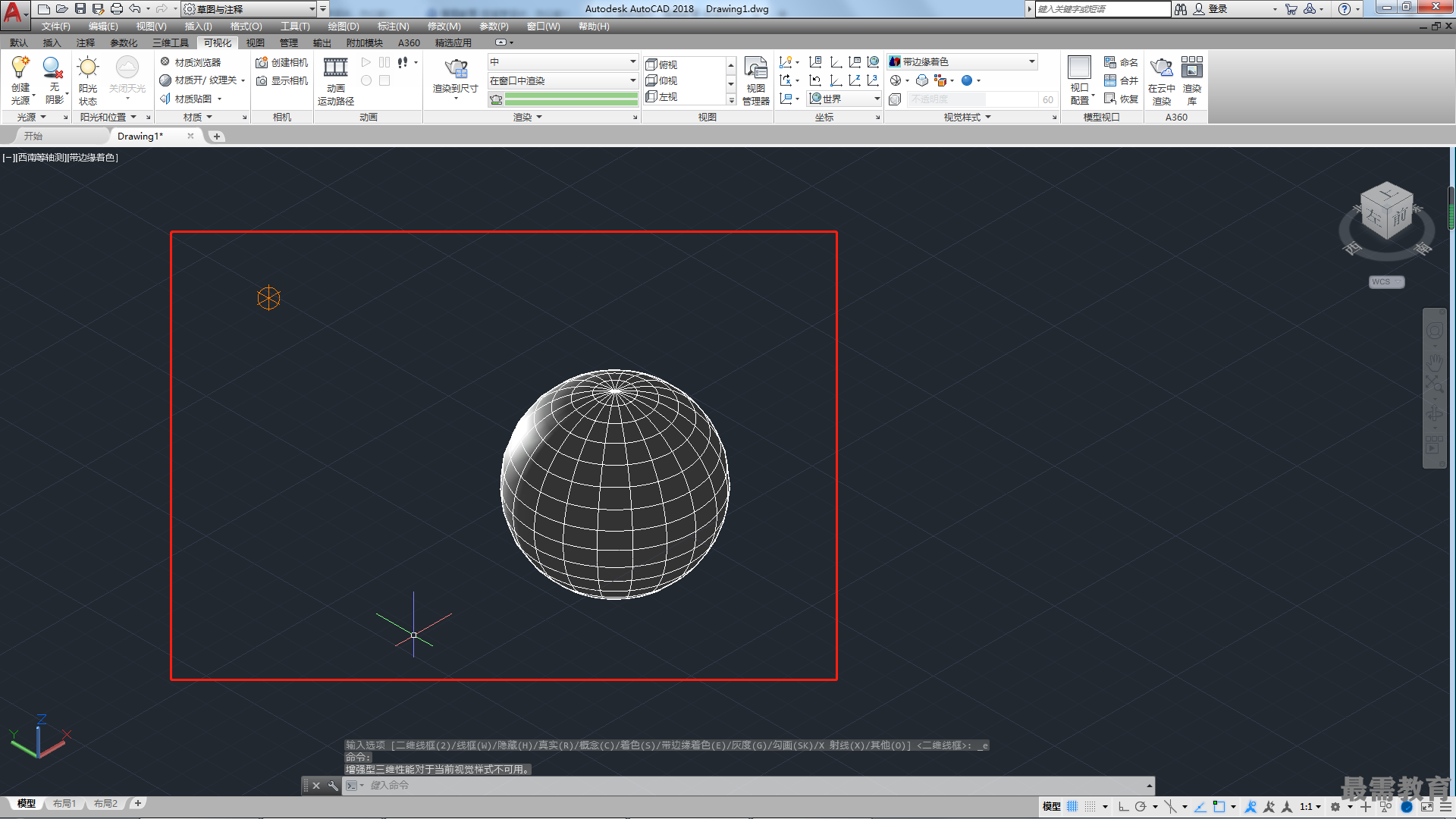The height and width of the screenshot is (819, 1456).
Task: Toggle annotation visibility icon in status bar
Action: click(1250, 807)
